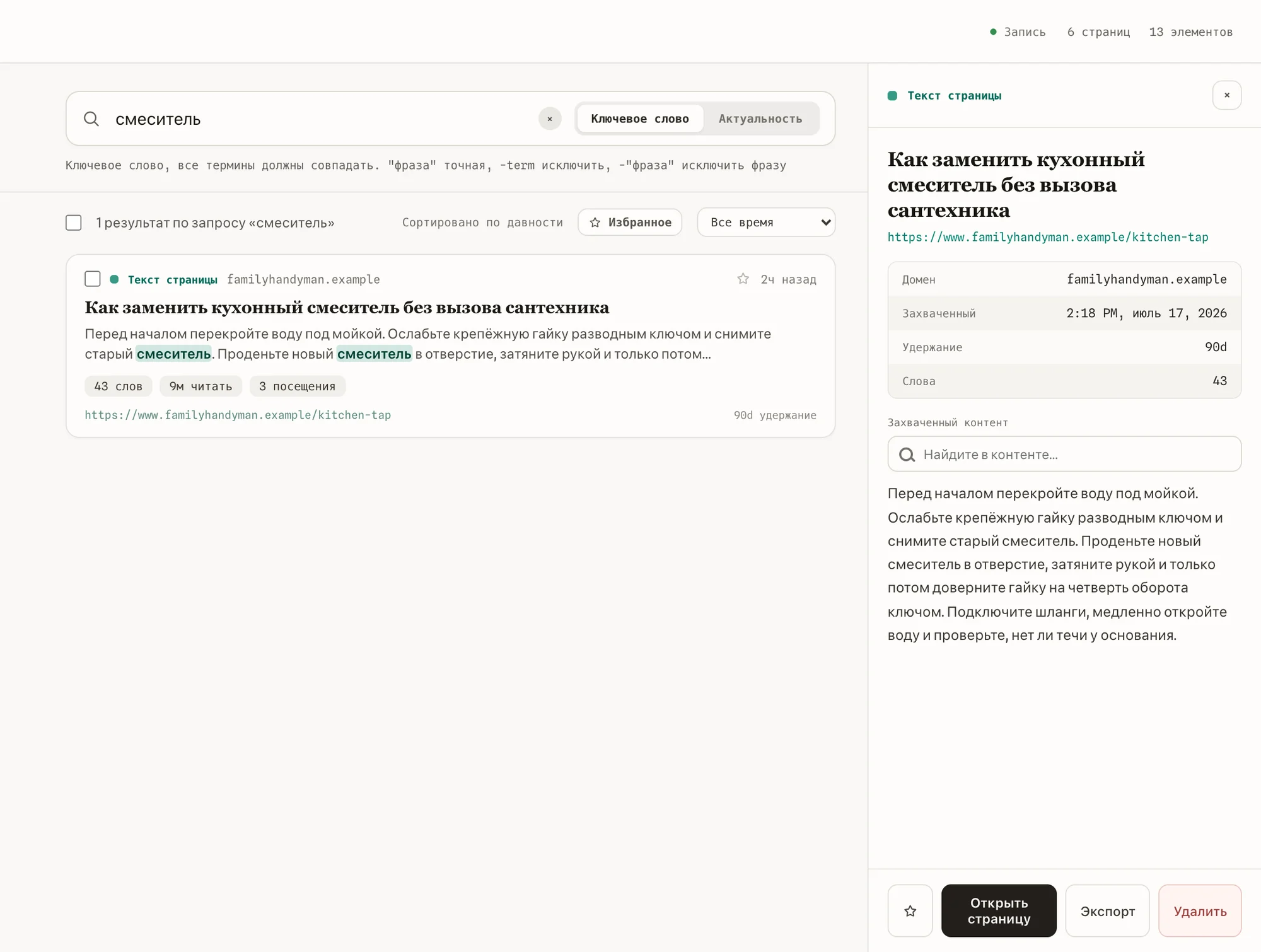
Task: Click 'Текст страницы' label on the result card
Action: pyautogui.click(x=173, y=279)
